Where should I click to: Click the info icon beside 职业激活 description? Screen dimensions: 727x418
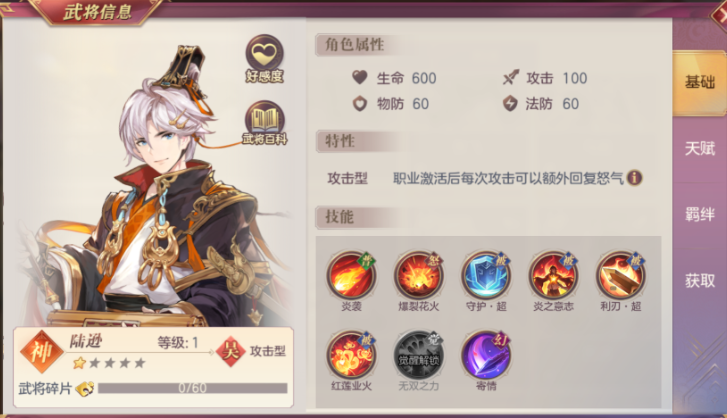[634, 177]
